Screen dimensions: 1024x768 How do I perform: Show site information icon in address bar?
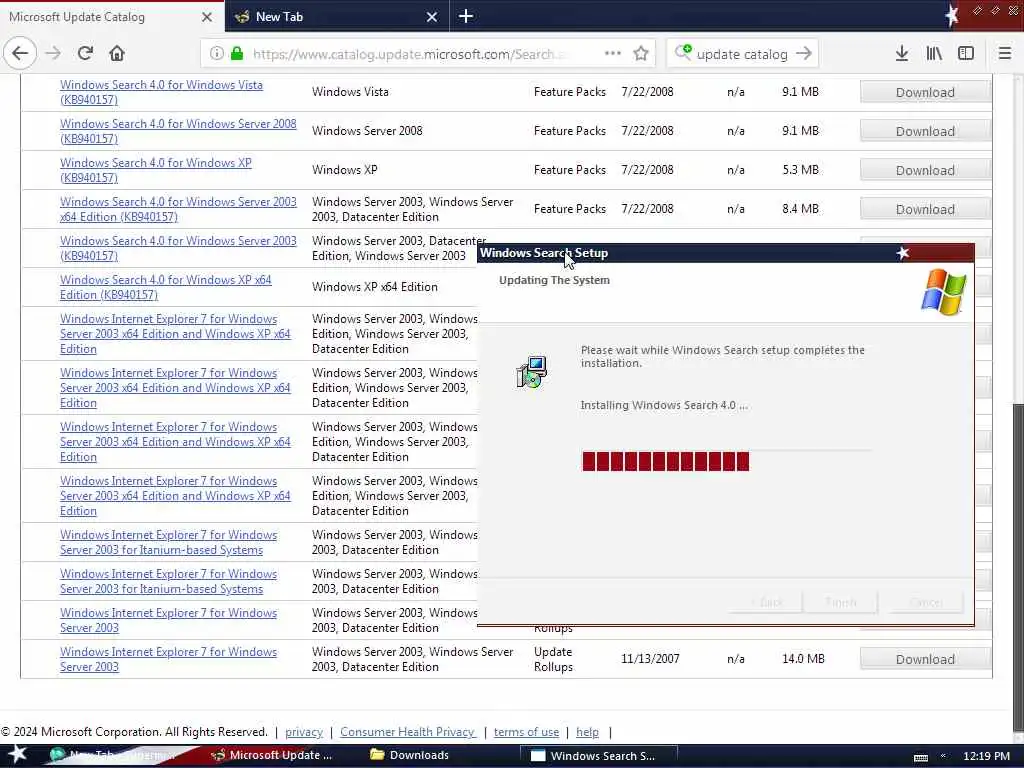217,54
